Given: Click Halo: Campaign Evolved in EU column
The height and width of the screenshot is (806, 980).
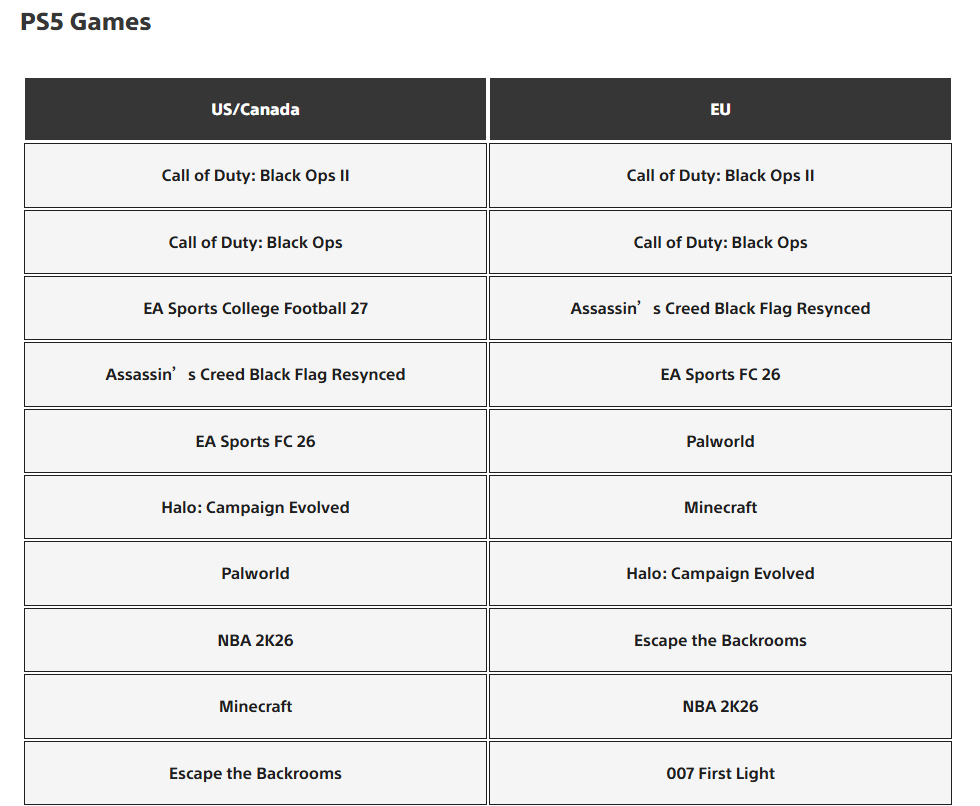Looking at the screenshot, I should click(x=720, y=574).
